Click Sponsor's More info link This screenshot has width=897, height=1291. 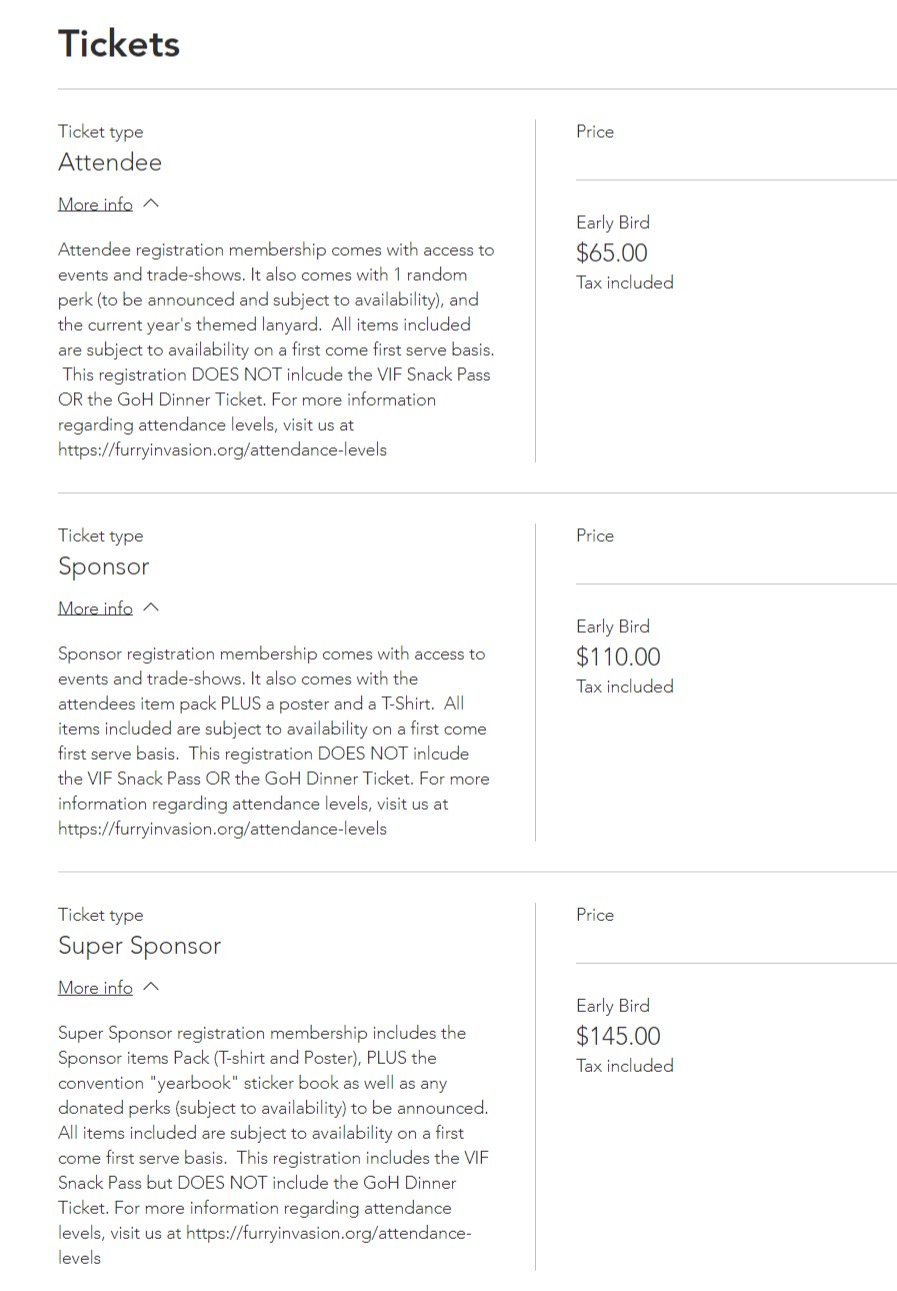pos(95,608)
